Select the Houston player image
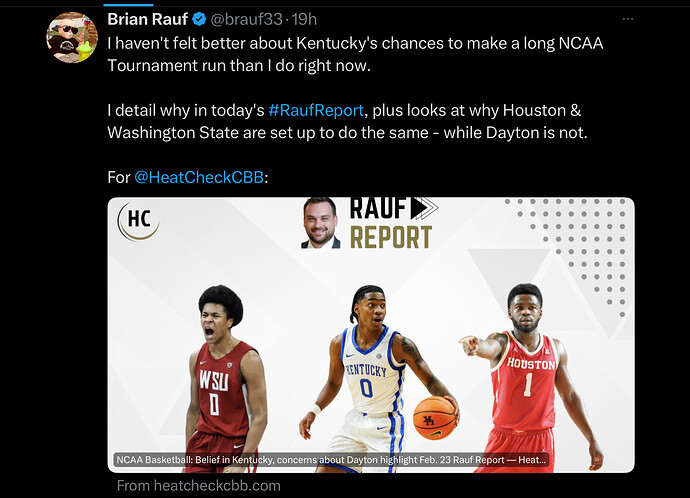690x498 pixels. click(x=532, y=378)
